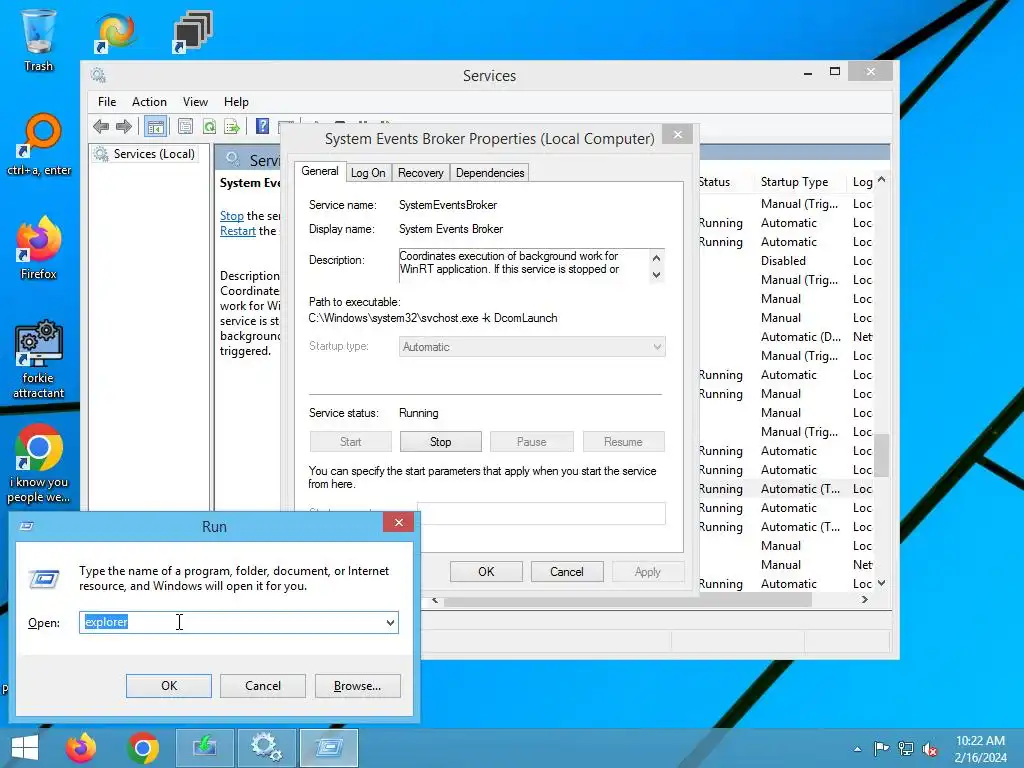The image size is (1024, 768).
Task: Open the Action menu
Action: pos(149,102)
